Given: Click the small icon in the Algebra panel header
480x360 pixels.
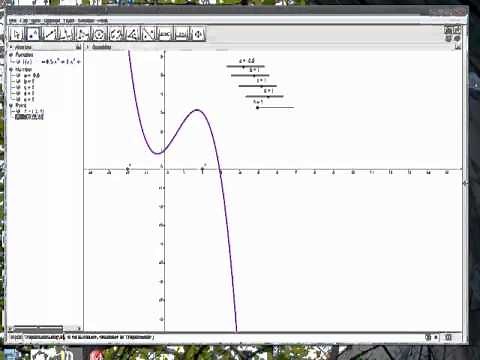Looking at the screenshot, I should pyautogui.click(x=78, y=47).
